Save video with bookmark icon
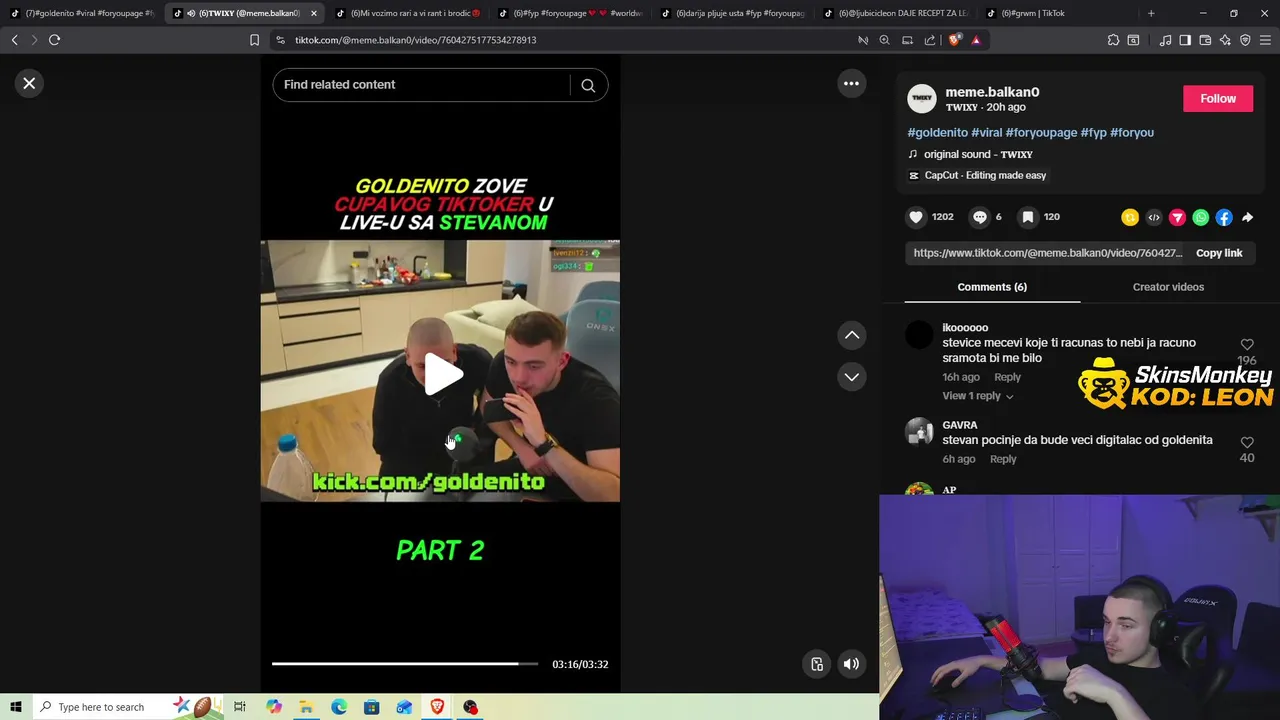Screen dimensions: 1280x720 [1027, 217]
